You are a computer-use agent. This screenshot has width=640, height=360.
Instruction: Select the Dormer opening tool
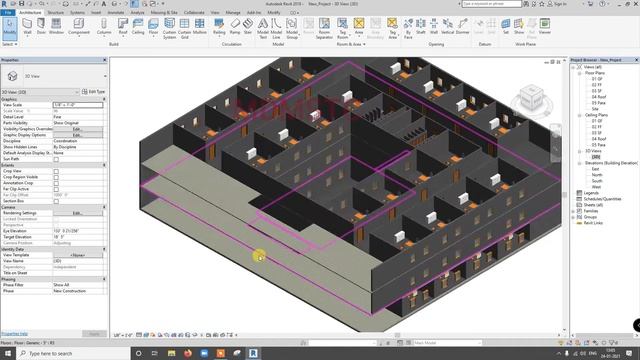point(462,27)
